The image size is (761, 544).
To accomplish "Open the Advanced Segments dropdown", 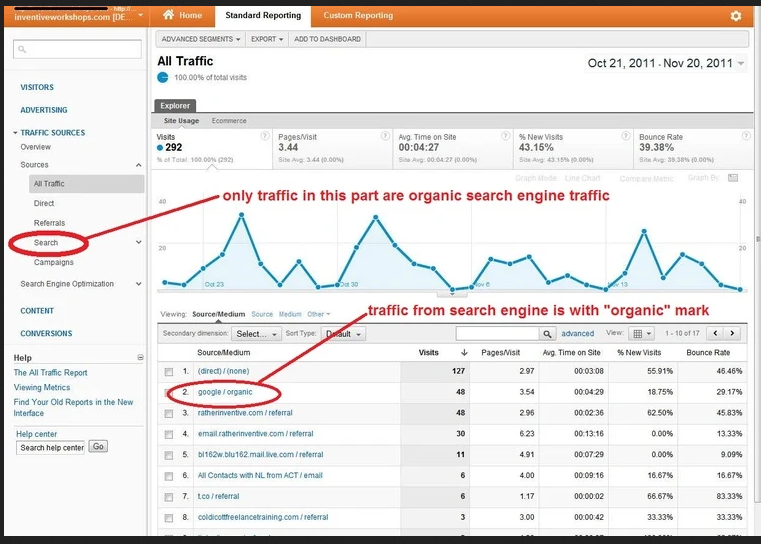I will click(x=201, y=39).
